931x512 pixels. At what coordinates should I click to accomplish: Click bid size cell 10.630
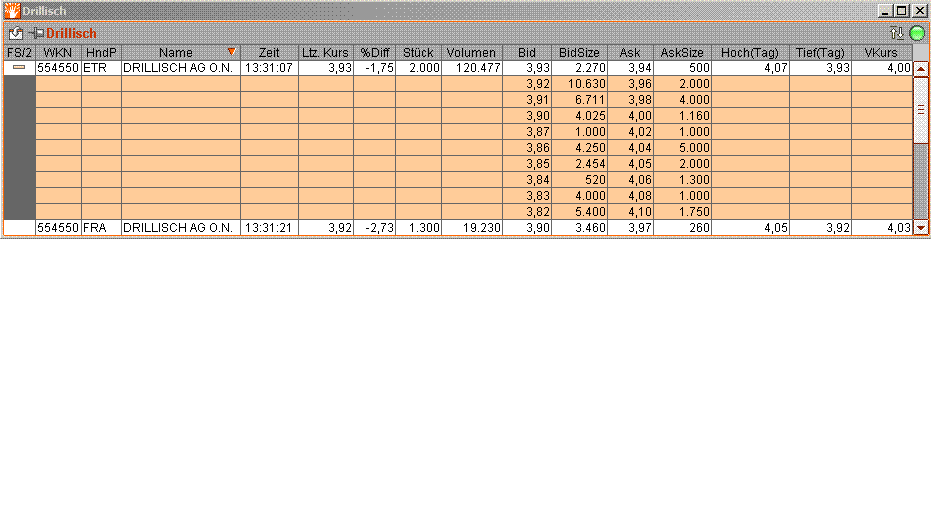(580, 84)
